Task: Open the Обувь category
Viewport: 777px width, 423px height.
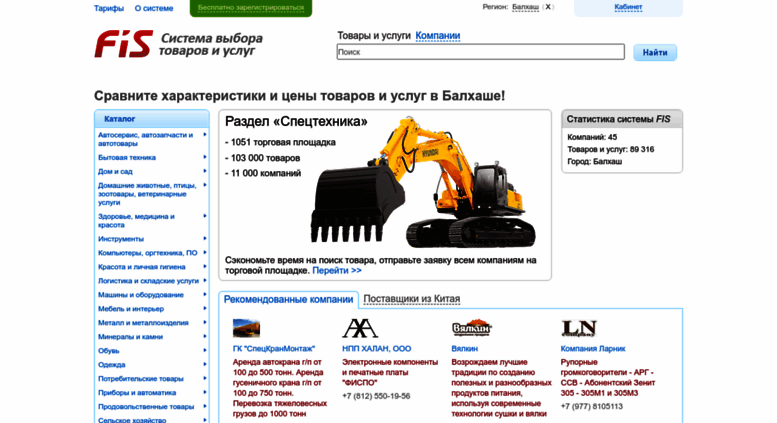Action: click(x=109, y=351)
